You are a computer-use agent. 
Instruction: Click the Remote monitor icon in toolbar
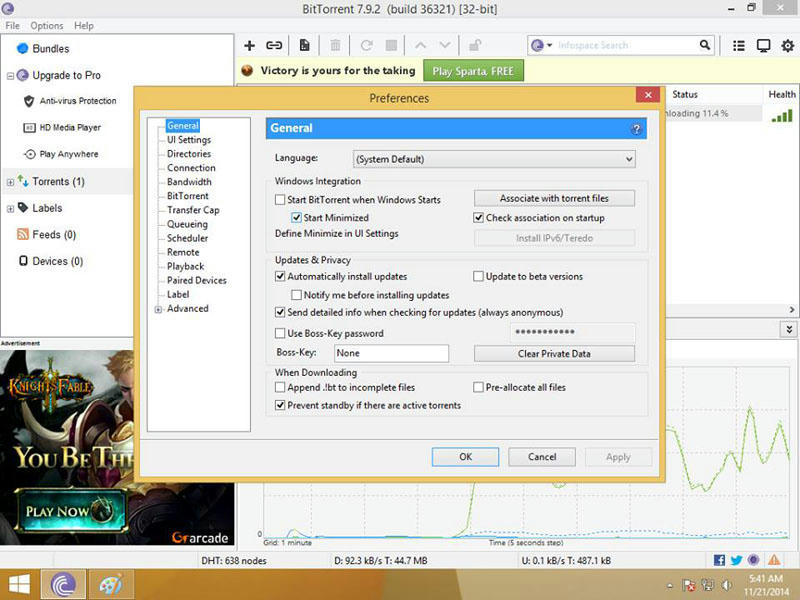tap(763, 46)
